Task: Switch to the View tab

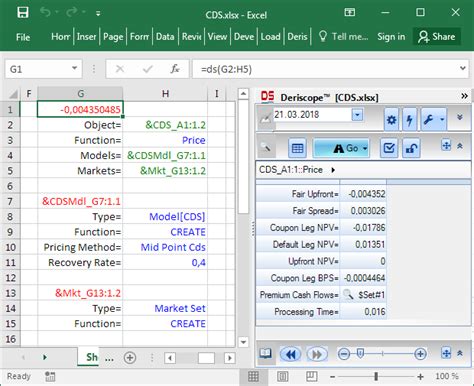Action: [x=217, y=37]
